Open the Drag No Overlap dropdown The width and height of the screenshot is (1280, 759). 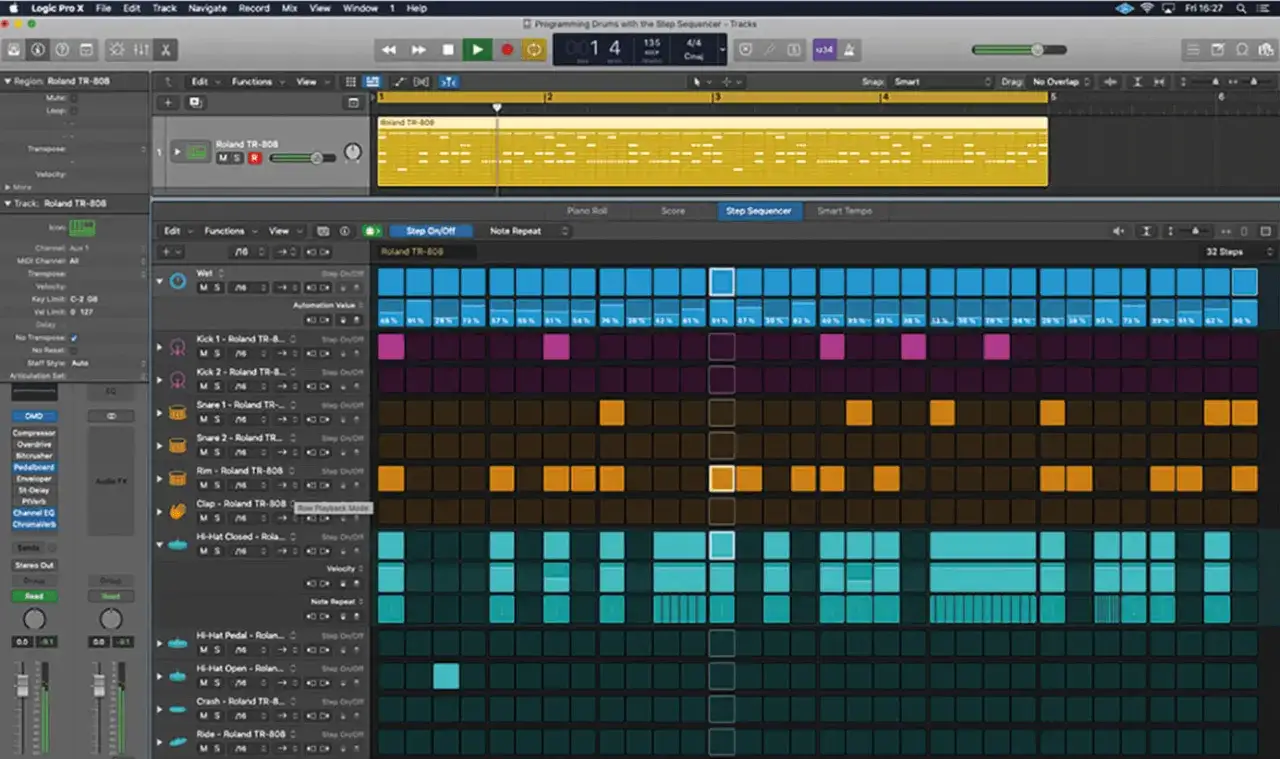click(1066, 82)
